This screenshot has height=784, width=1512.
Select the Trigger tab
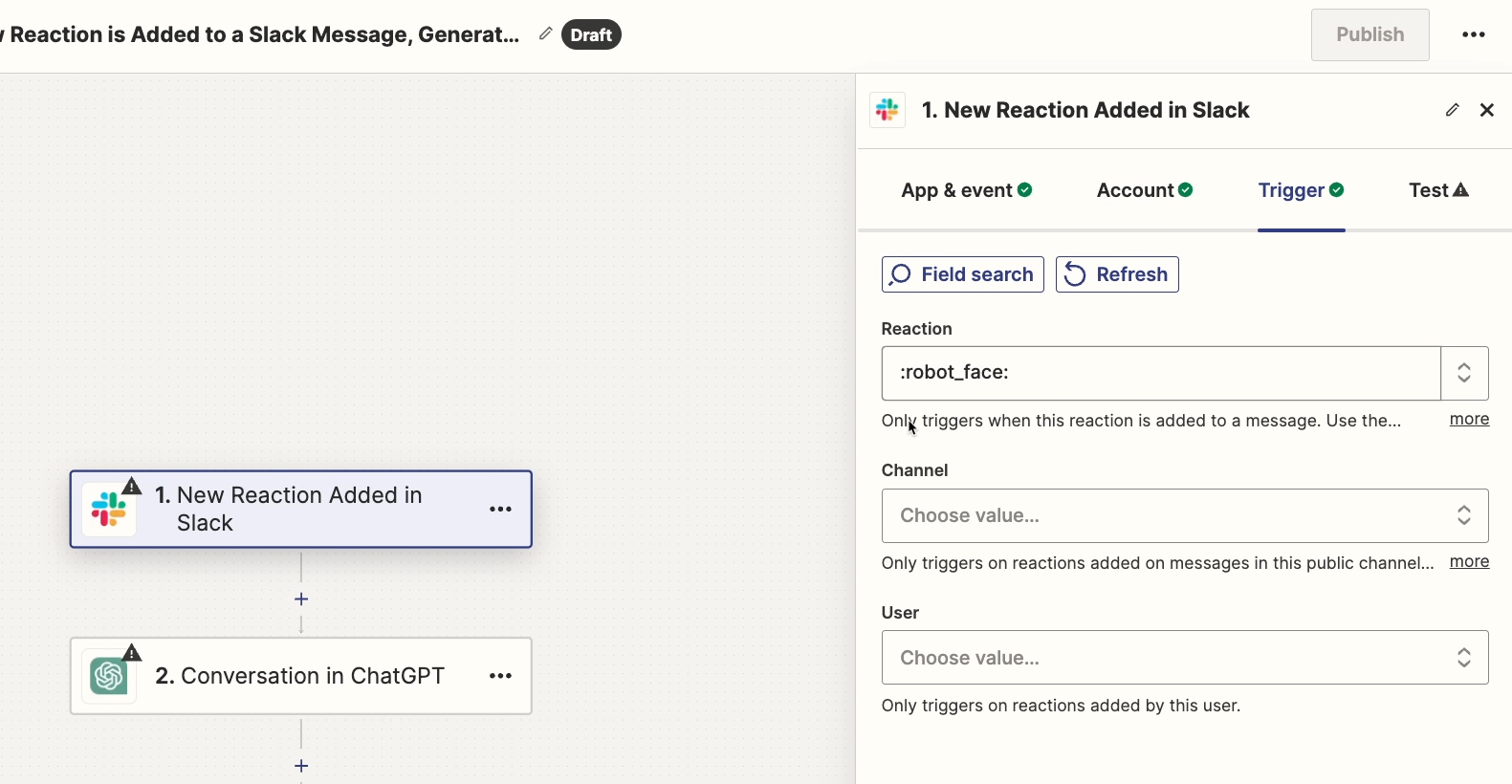(x=1301, y=190)
